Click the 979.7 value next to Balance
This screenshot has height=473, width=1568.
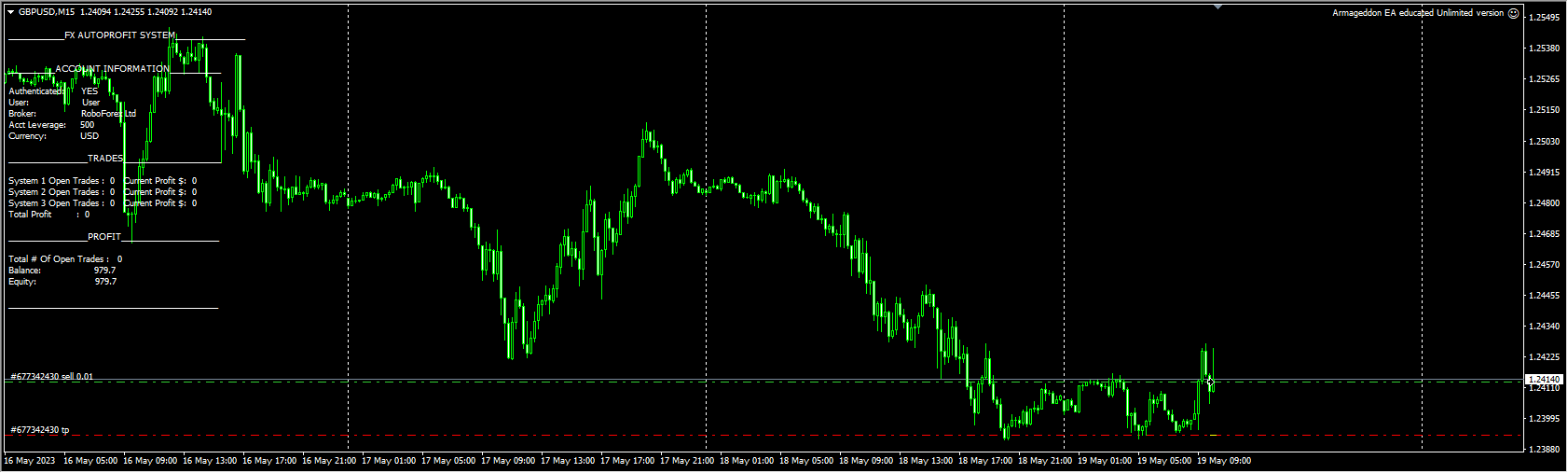click(105, 271)
